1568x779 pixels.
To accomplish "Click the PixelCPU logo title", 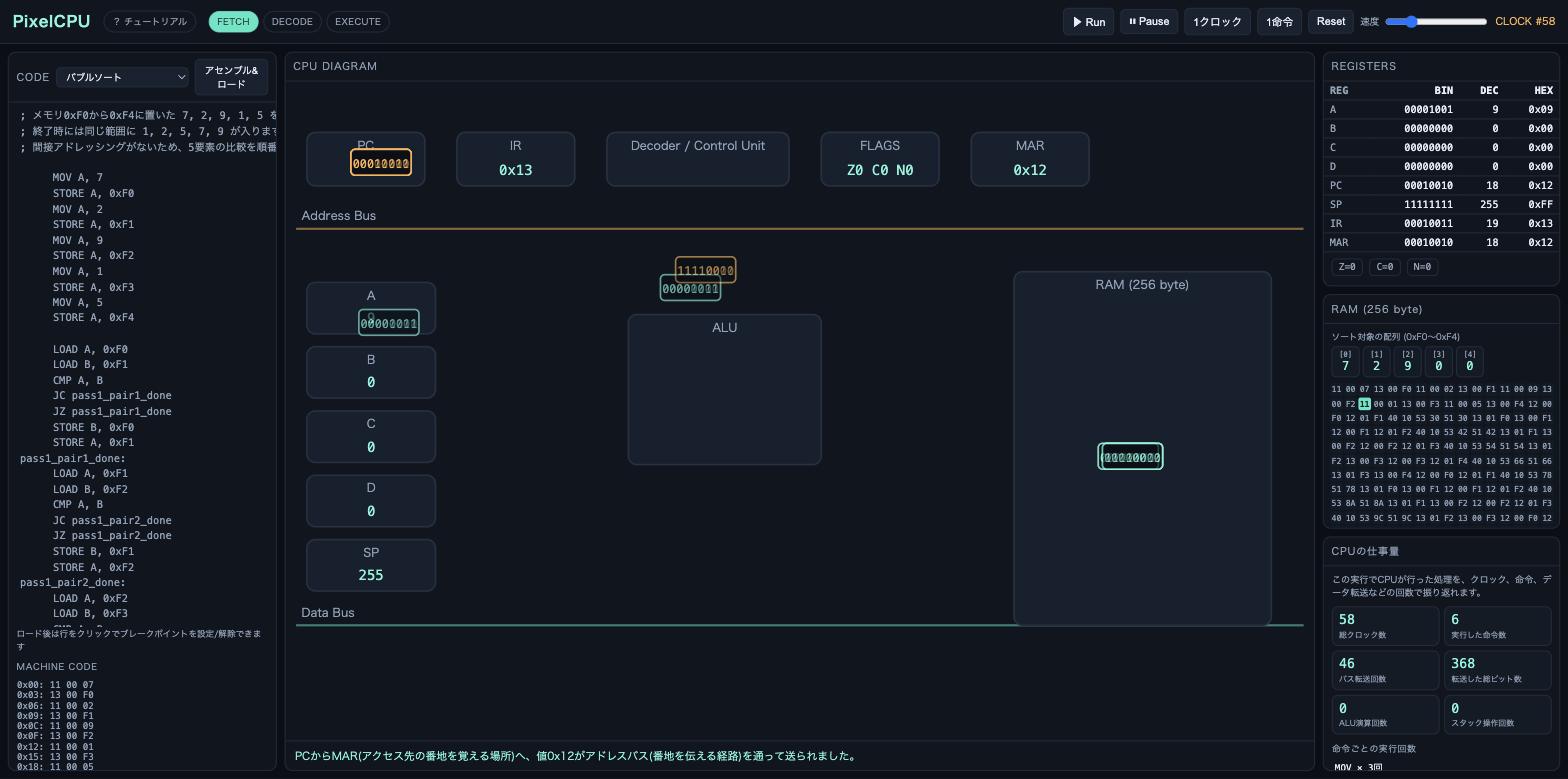I will pos(51,21).
